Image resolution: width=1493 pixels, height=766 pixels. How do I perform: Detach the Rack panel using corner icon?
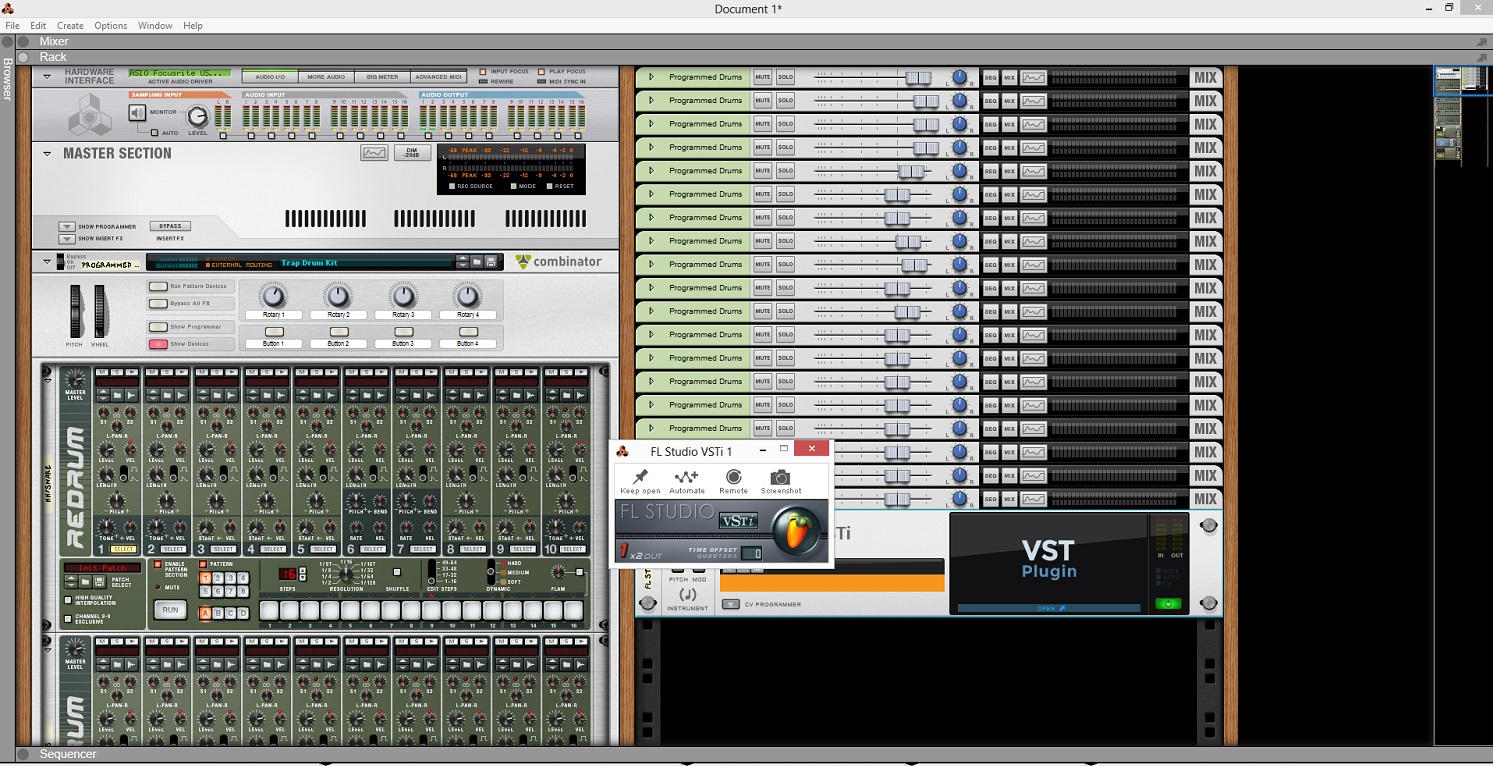tap(1482, 58)
